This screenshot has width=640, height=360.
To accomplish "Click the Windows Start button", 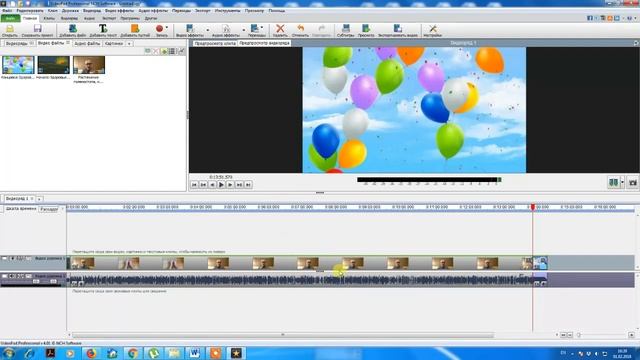I will (x=8, y=353).
